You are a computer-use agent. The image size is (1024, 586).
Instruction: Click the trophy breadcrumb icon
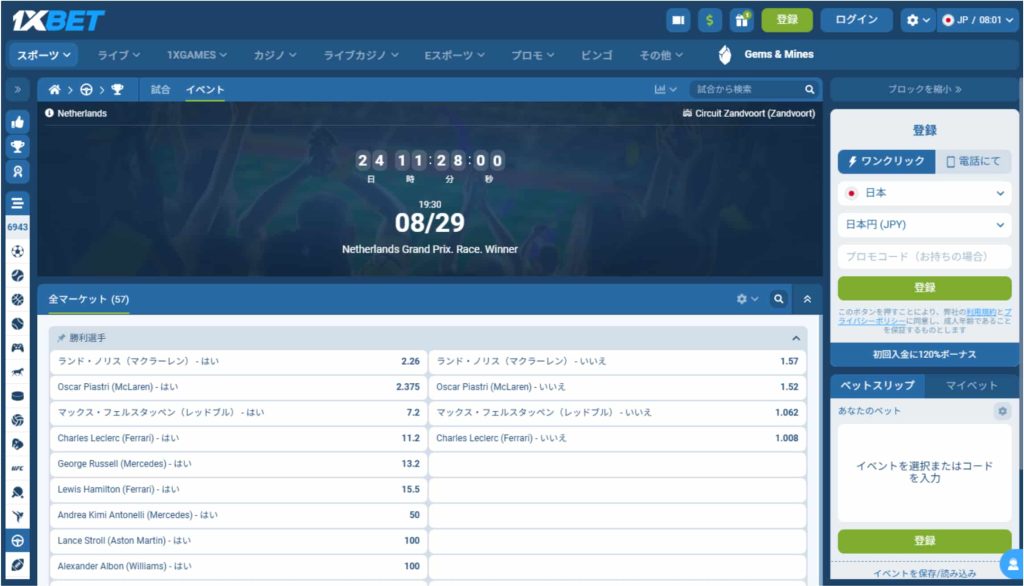click(x=118, y=90)
